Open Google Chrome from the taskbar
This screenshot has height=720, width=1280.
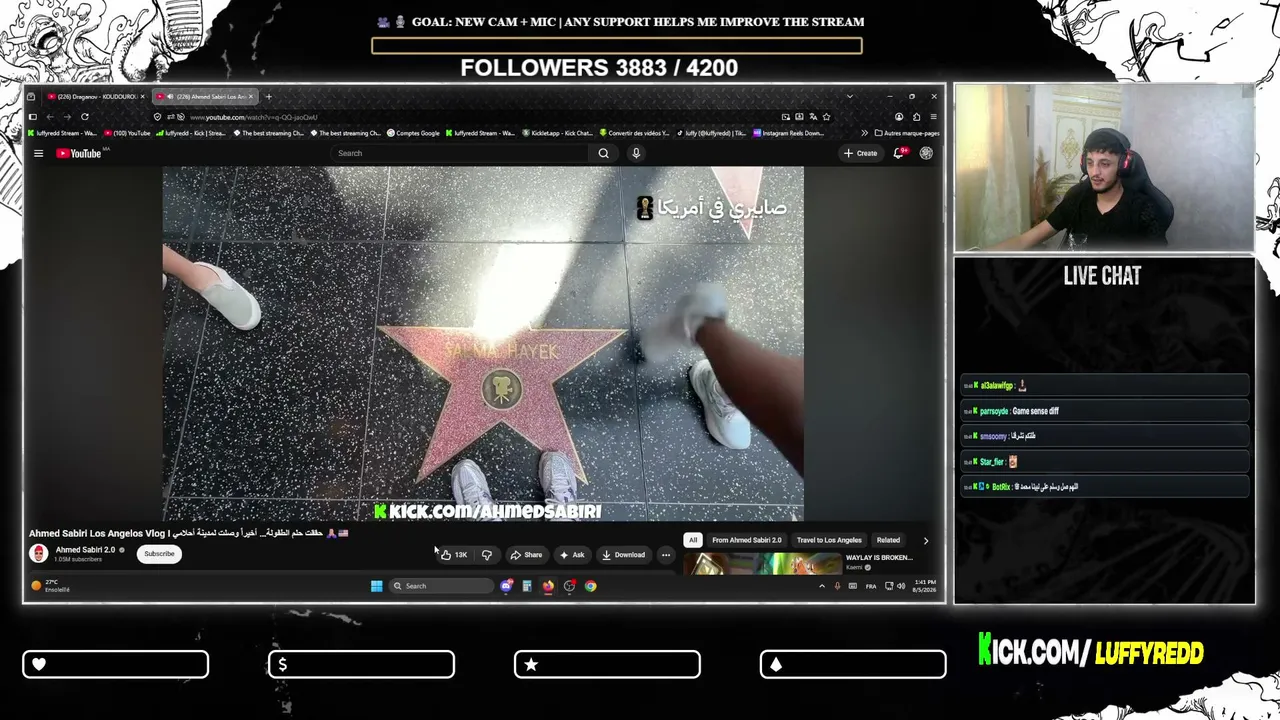click(590, 586)
